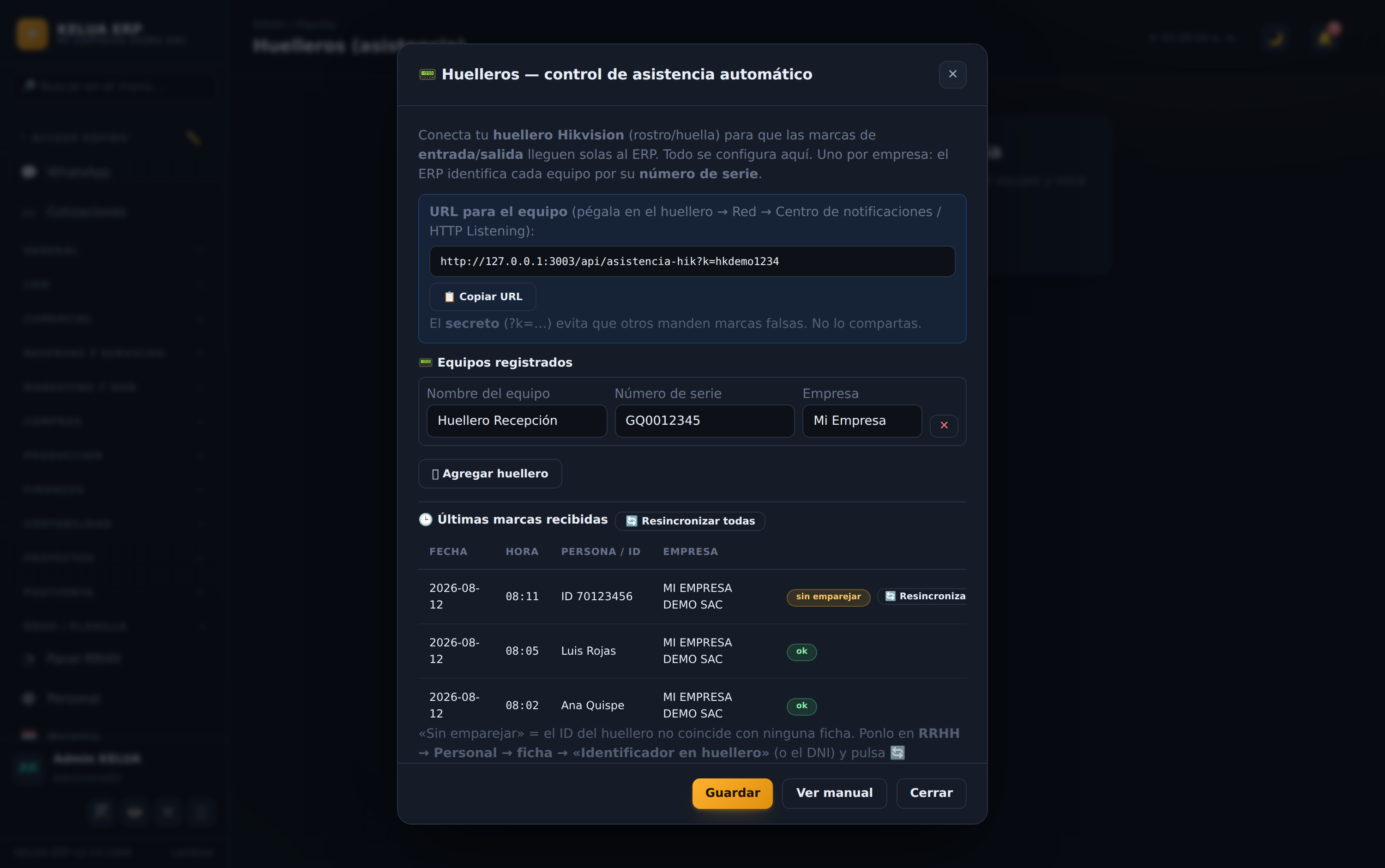Click the 08:02 time cell
The width and height of the screenshot is (1385, 868).
[x=522, y=705]
